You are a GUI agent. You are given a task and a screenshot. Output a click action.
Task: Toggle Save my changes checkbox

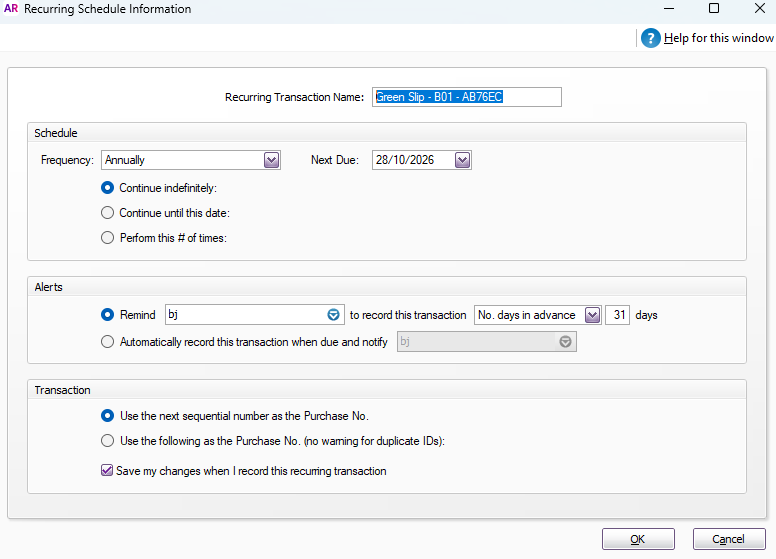tap(108, 471)
